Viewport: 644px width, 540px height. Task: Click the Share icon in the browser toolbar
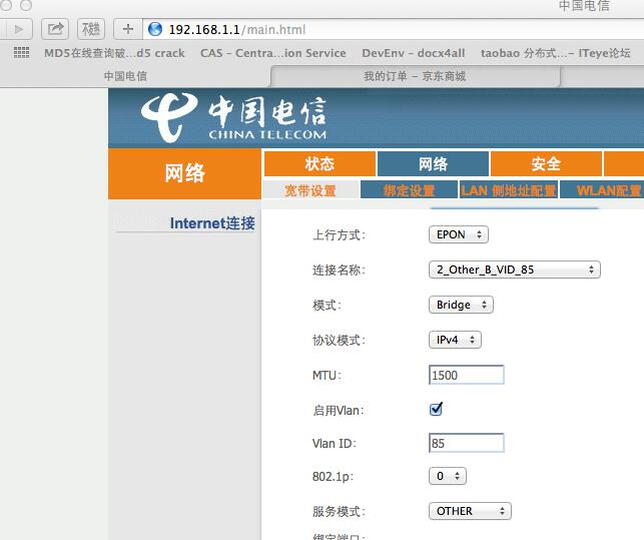55,29
